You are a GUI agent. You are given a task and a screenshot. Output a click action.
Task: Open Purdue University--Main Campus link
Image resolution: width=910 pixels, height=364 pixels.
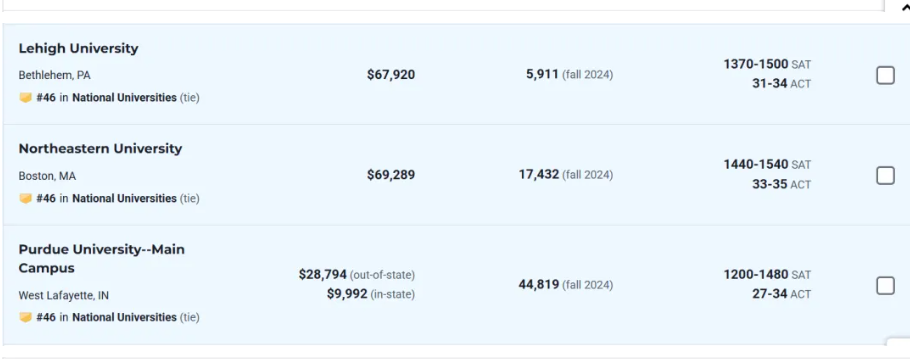click(x=102, y=259)
